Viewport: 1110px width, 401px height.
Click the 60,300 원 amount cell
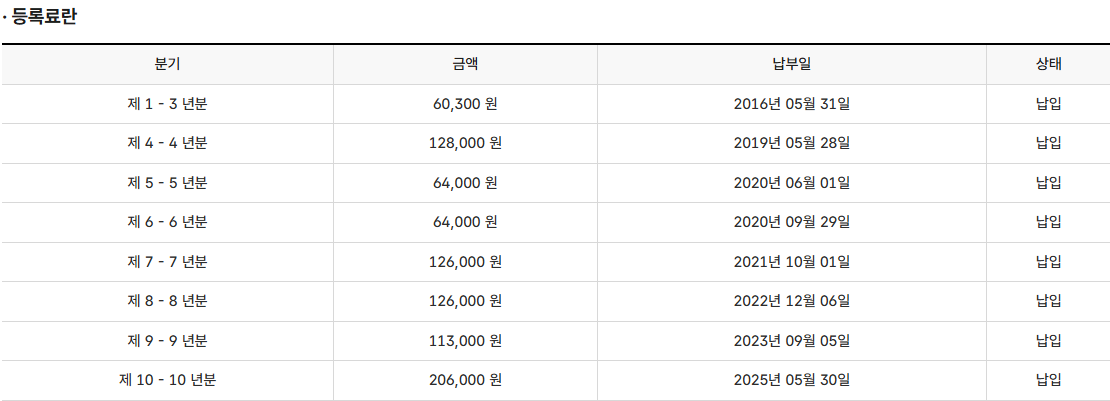click(x=465, y=103)
